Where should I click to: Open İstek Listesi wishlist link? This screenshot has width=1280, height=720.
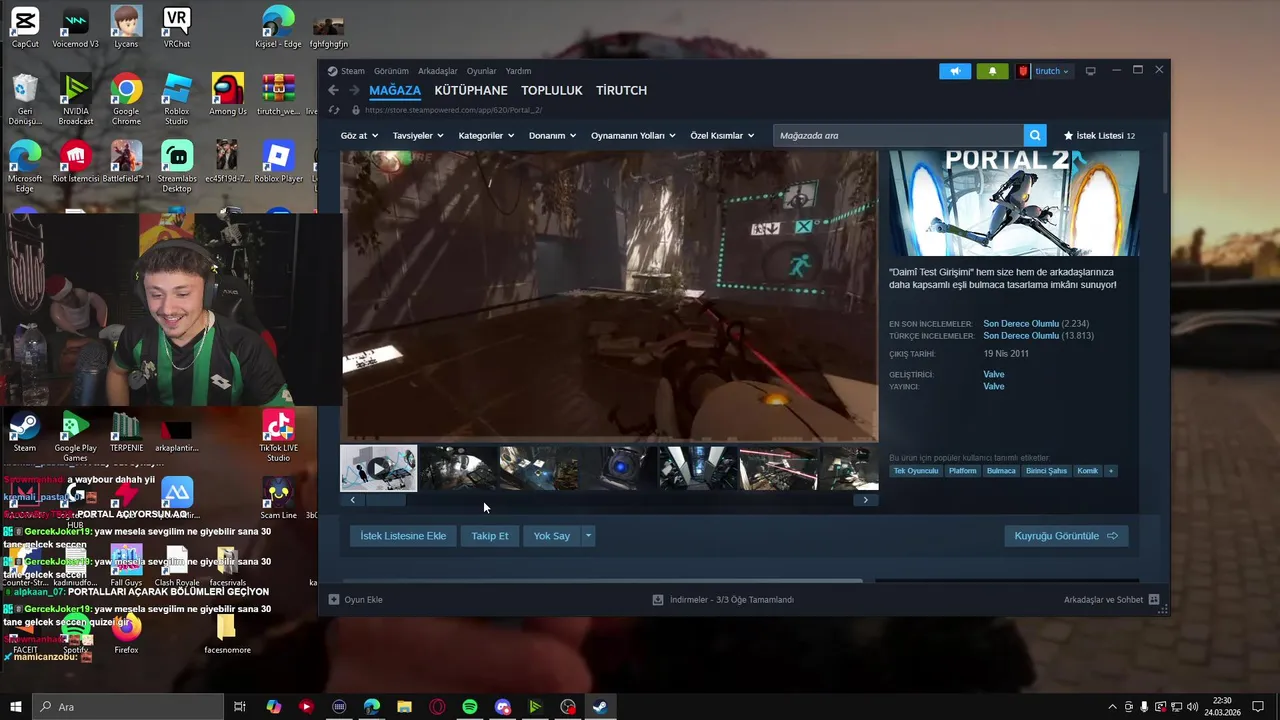(1099, 135)
